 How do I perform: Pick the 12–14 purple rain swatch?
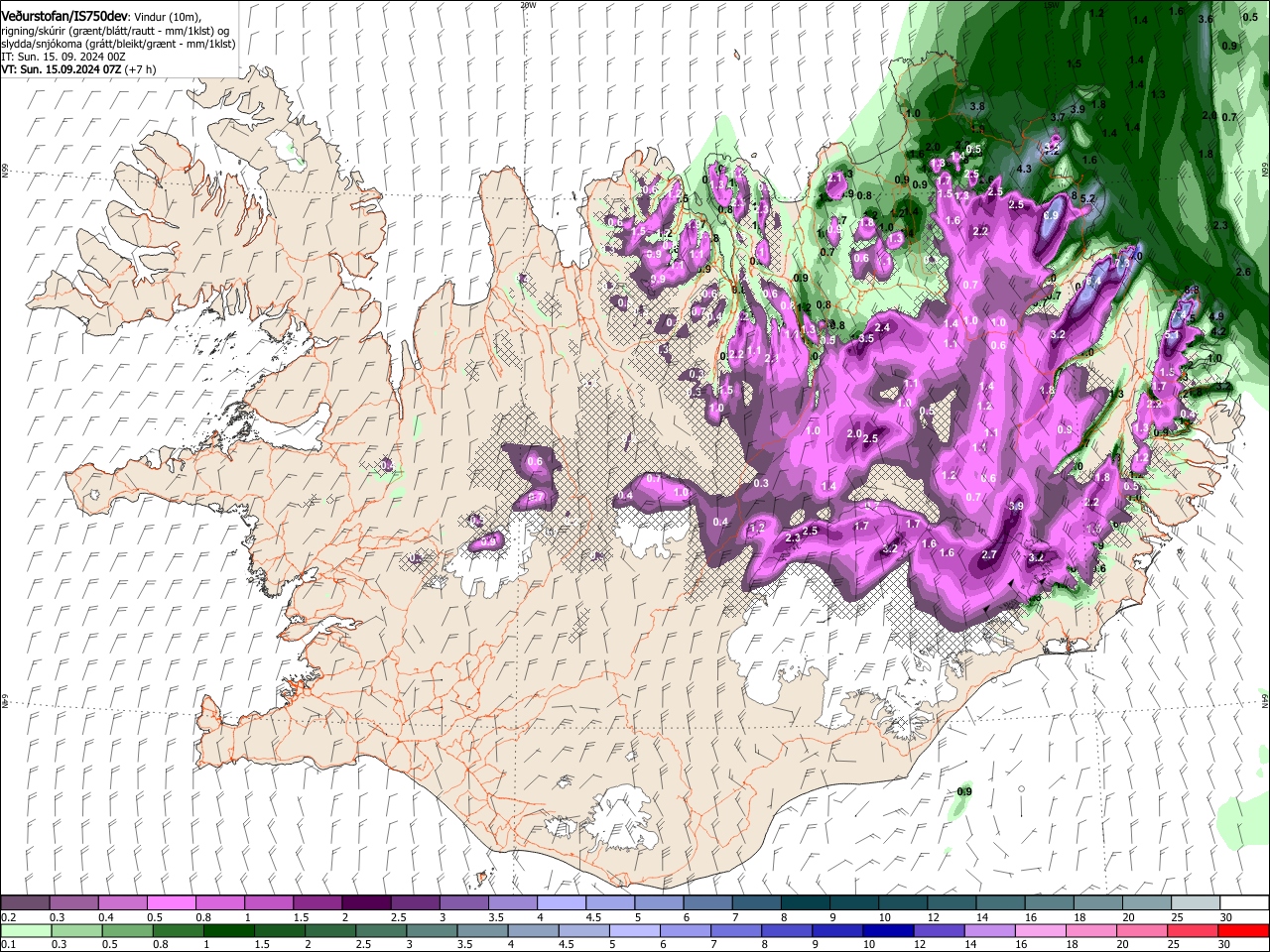point(938,931)
